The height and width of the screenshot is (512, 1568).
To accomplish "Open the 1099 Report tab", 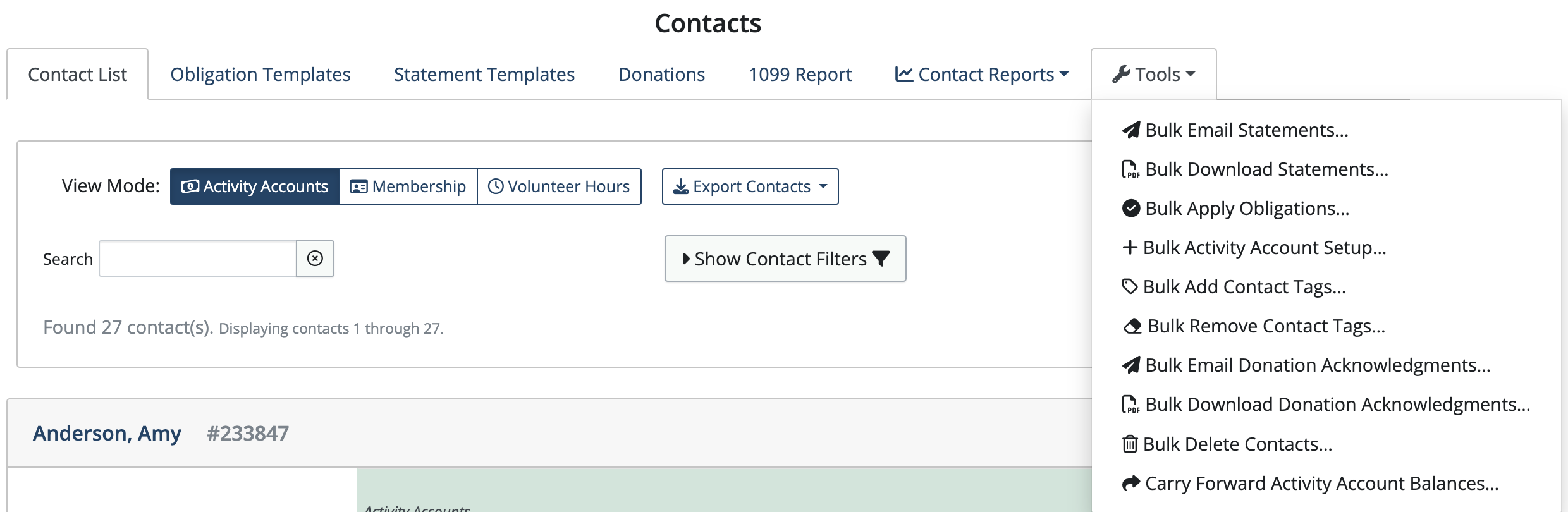I will coord(800,75).
